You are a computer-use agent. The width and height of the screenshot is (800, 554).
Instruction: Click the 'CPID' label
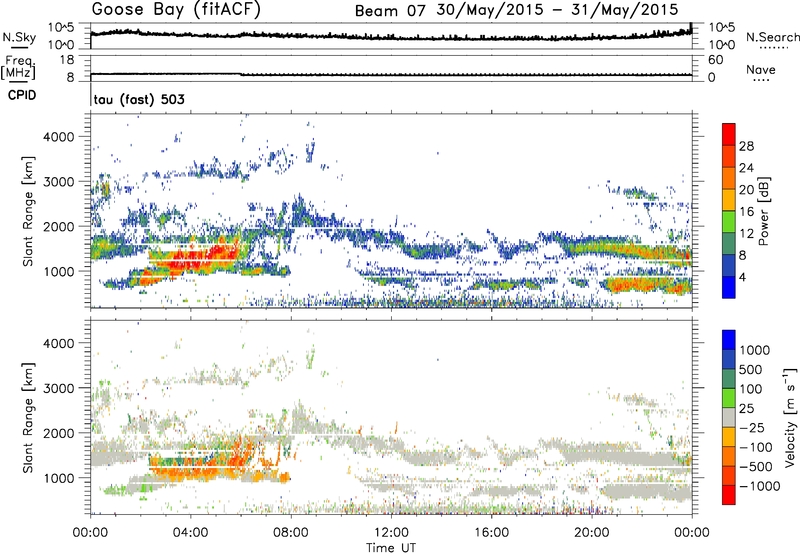click(22, 95)
